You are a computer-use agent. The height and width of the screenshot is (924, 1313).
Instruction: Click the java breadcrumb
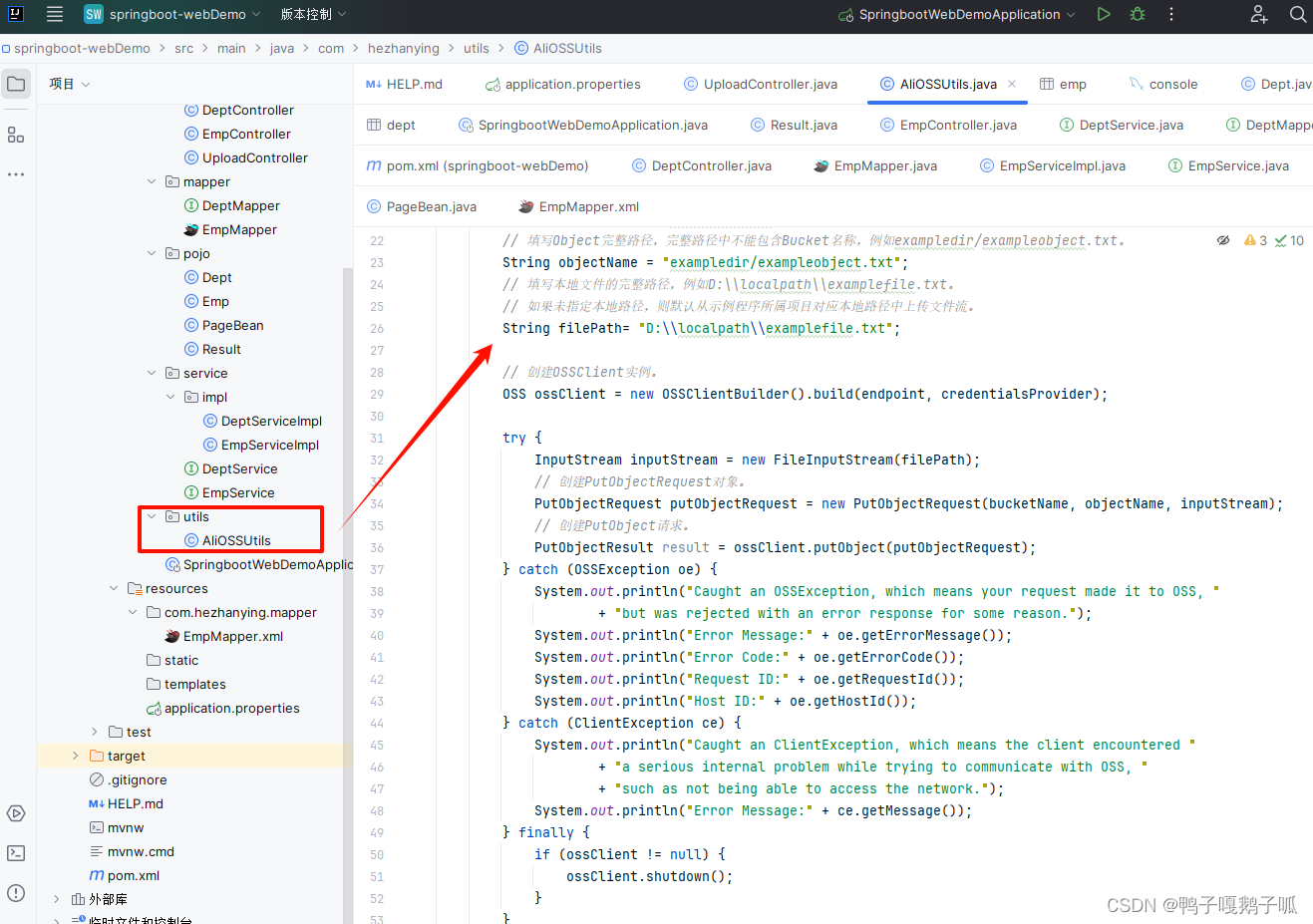click(x=282, y=48)
